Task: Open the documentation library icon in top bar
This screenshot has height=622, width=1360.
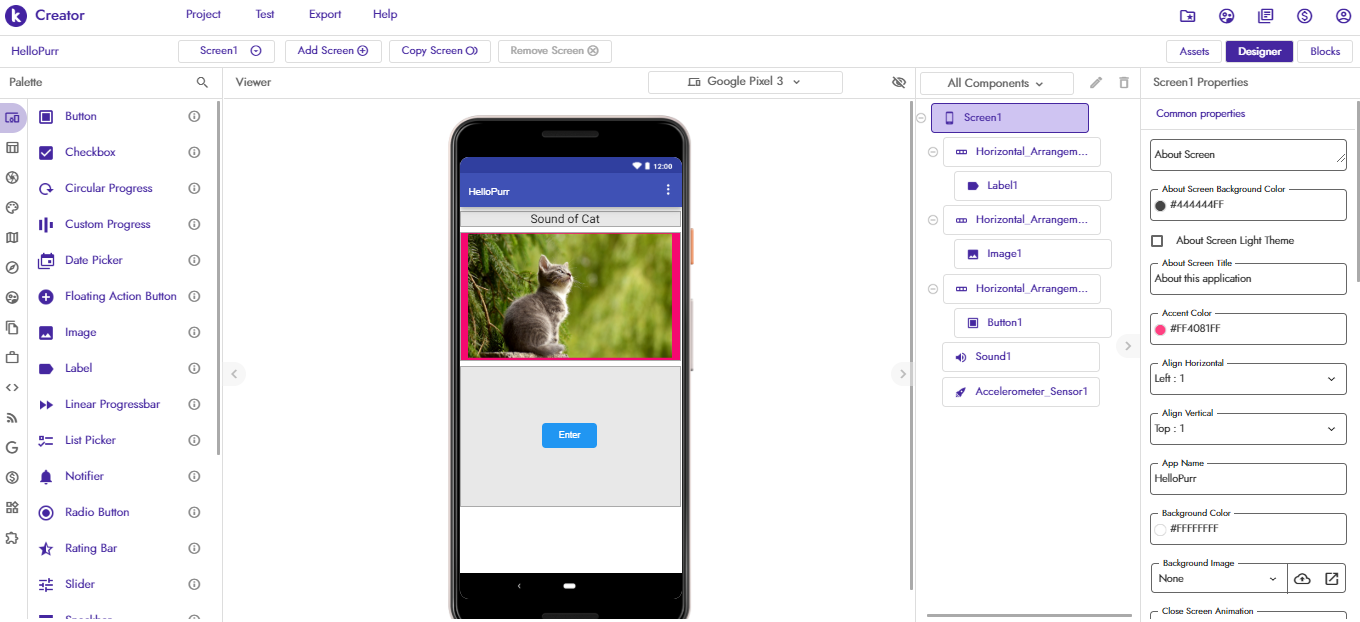Action: pyautogui.click(x=1266, y=16)
